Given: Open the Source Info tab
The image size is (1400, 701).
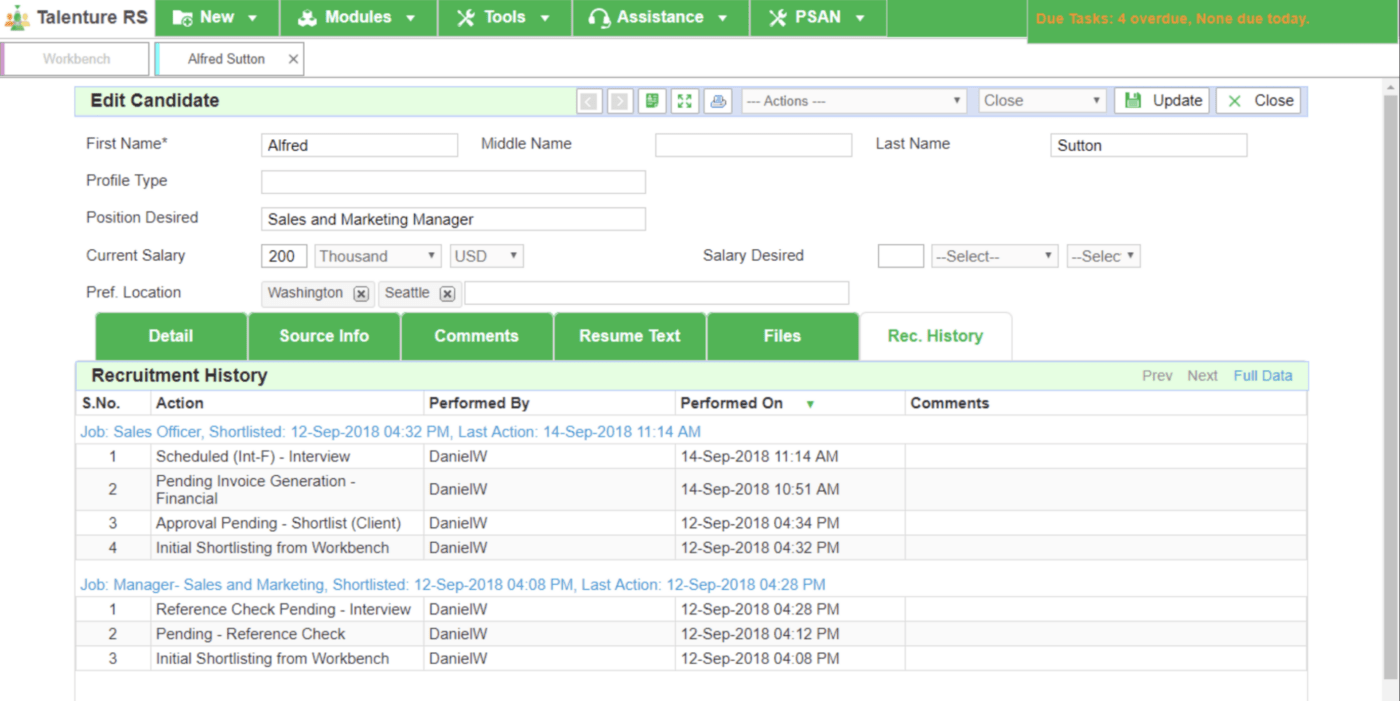Looking at the screenshot, I should point(324,336).
